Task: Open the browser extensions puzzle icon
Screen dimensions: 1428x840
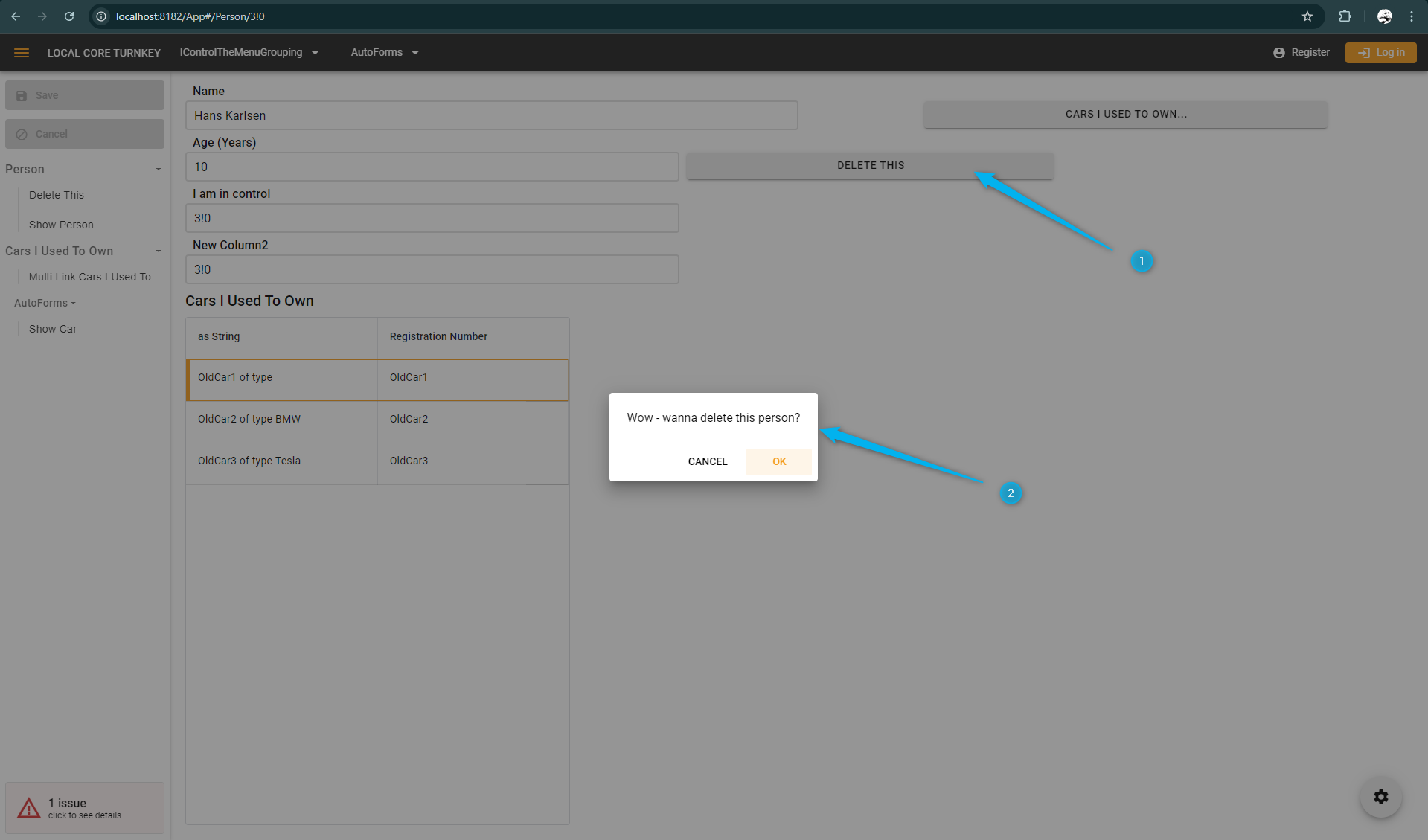Action: coord(1345,16)
